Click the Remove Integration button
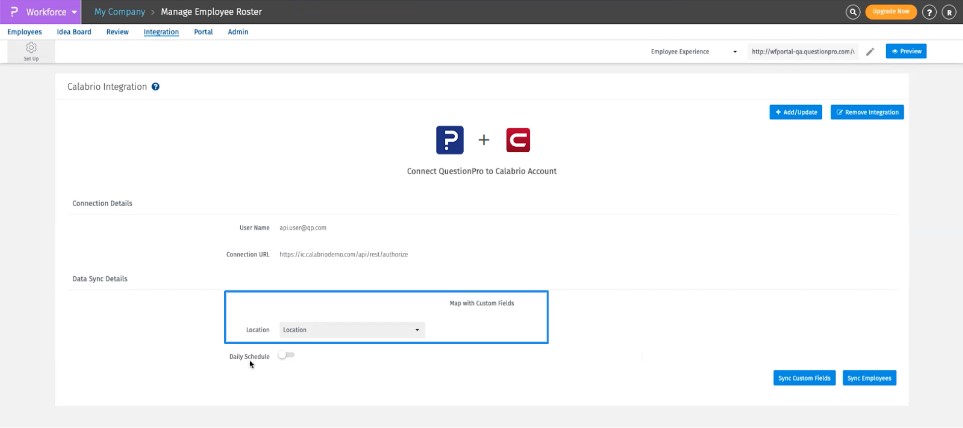Viewport: 963px width, 428px height. coord(867,112)
